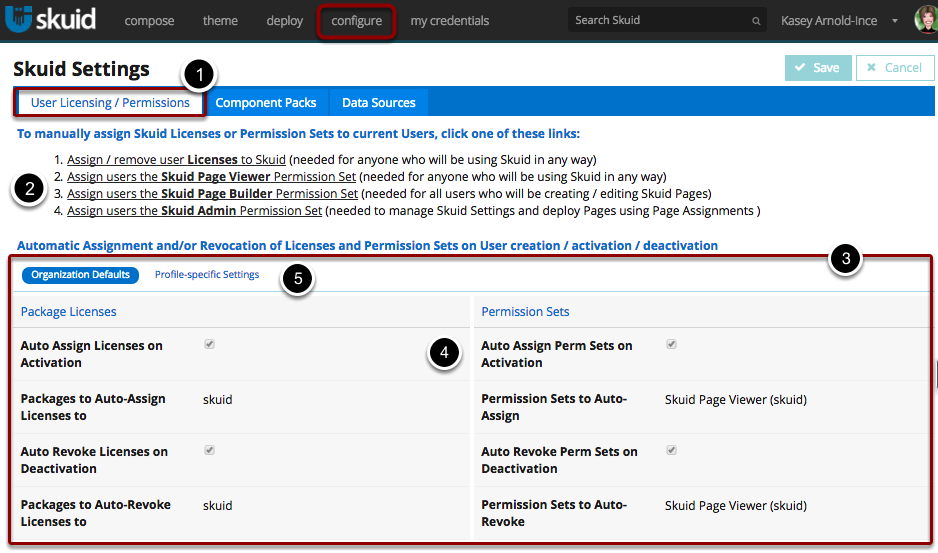This screenshot has width=938, height=553.
Task: Toggle Auto Revoke Licenses on Deactivation checkbox
Action: (209, 450)
